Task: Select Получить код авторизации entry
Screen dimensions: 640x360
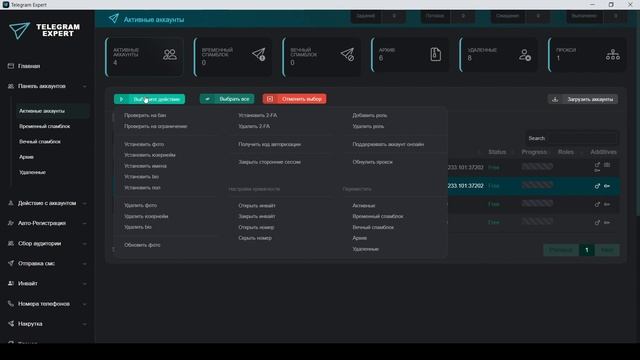Action: coord(269,144)
